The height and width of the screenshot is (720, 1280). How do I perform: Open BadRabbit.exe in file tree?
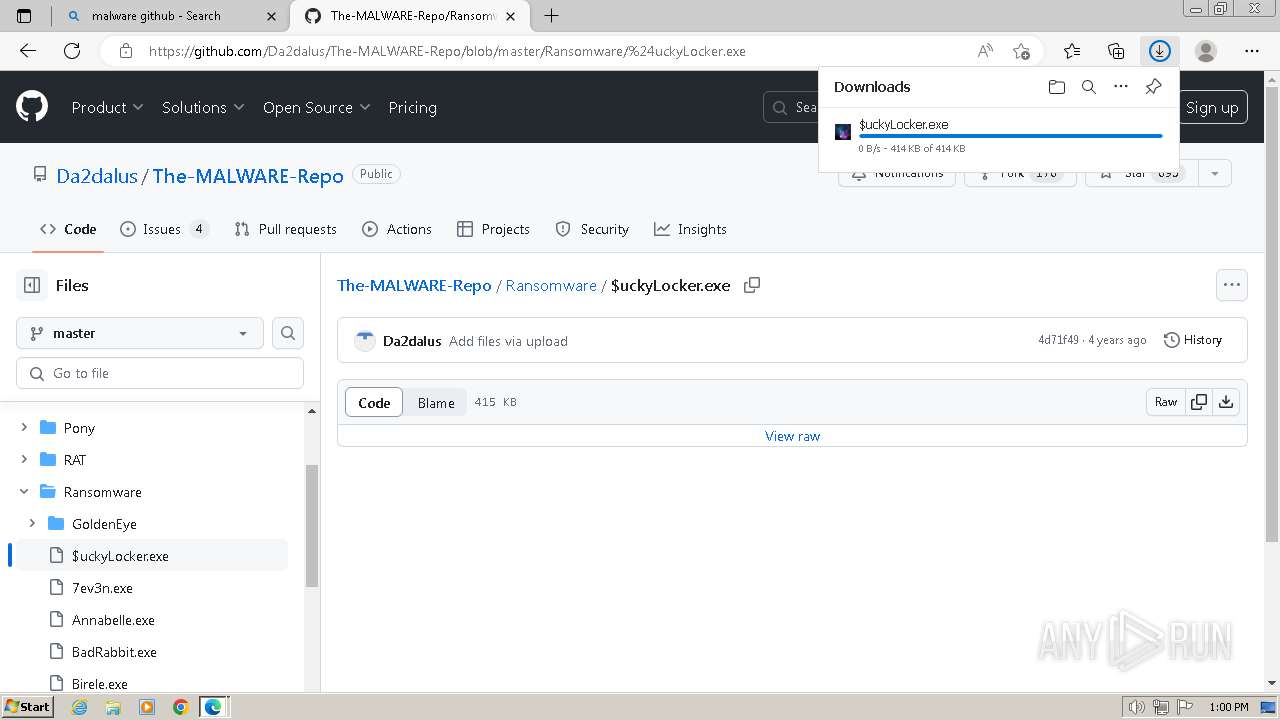[x=114, y=652]
